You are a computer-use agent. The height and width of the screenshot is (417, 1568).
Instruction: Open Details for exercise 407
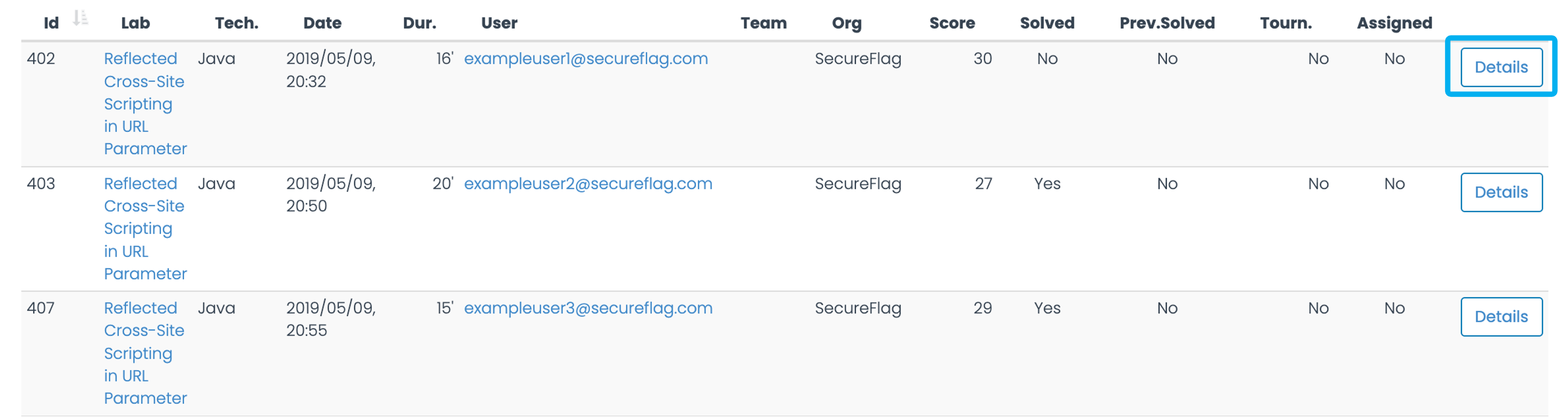[1501, 316]
